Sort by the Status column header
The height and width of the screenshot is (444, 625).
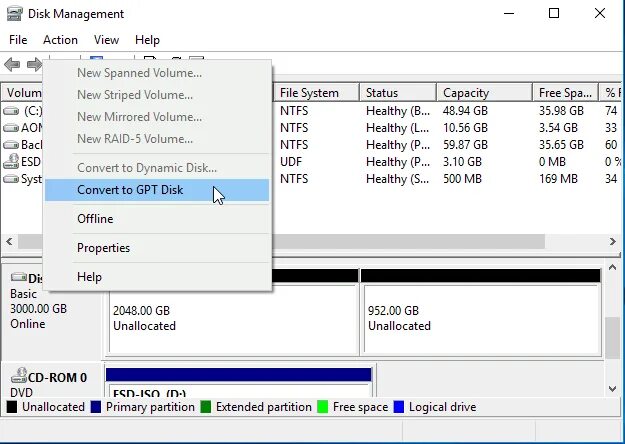coord(397,93)
